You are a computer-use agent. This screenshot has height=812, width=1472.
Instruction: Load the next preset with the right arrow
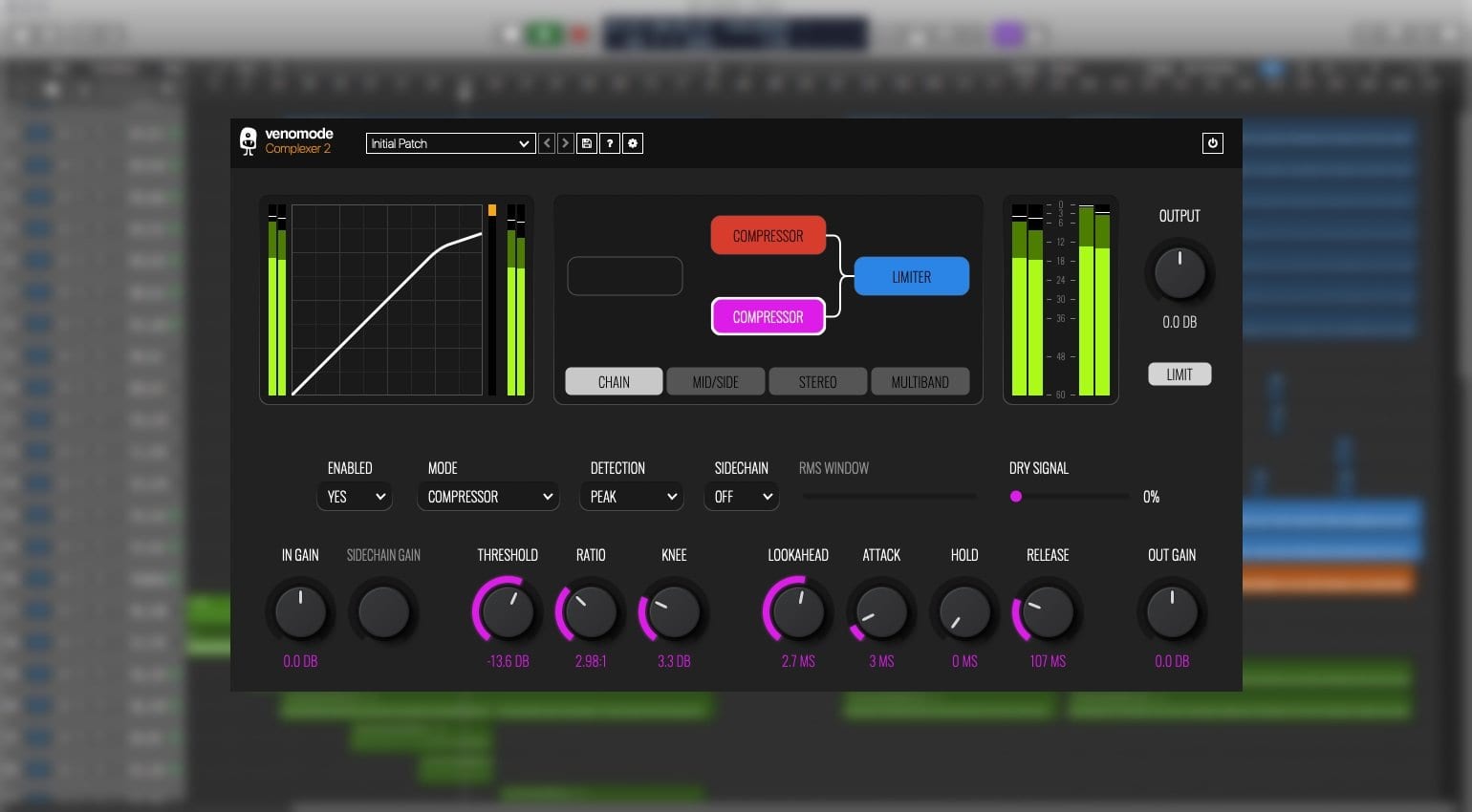click(564, 142)
